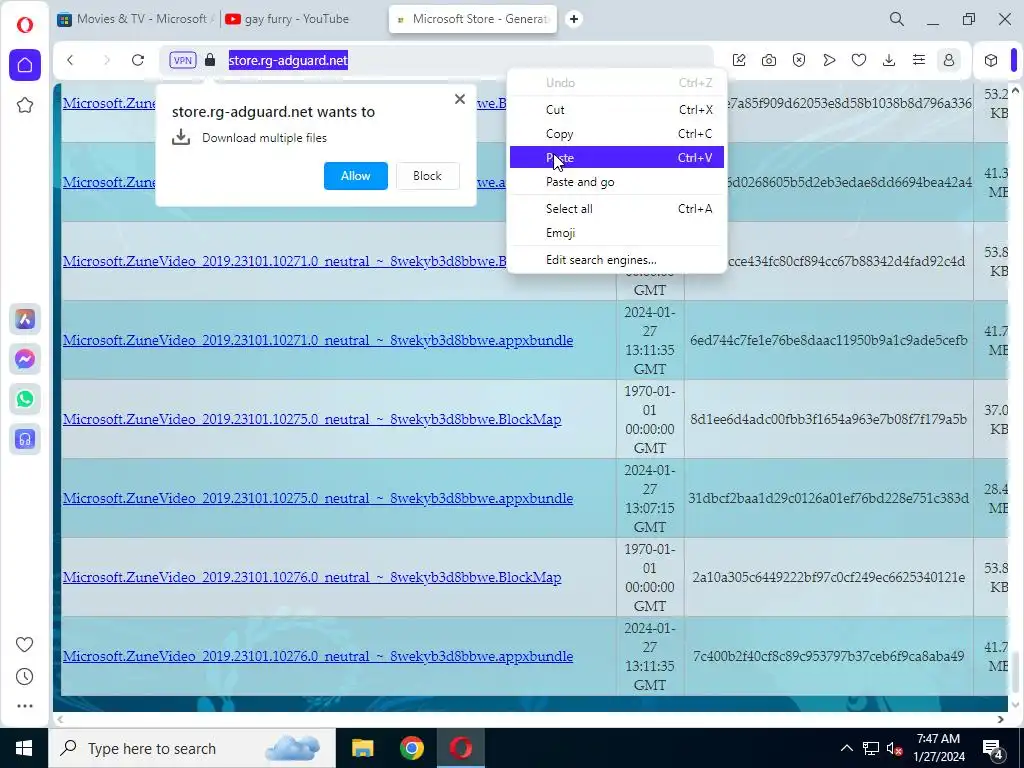Open ad blocker shield icon
Screen dimensions: 1024x768
pos(799,60)
